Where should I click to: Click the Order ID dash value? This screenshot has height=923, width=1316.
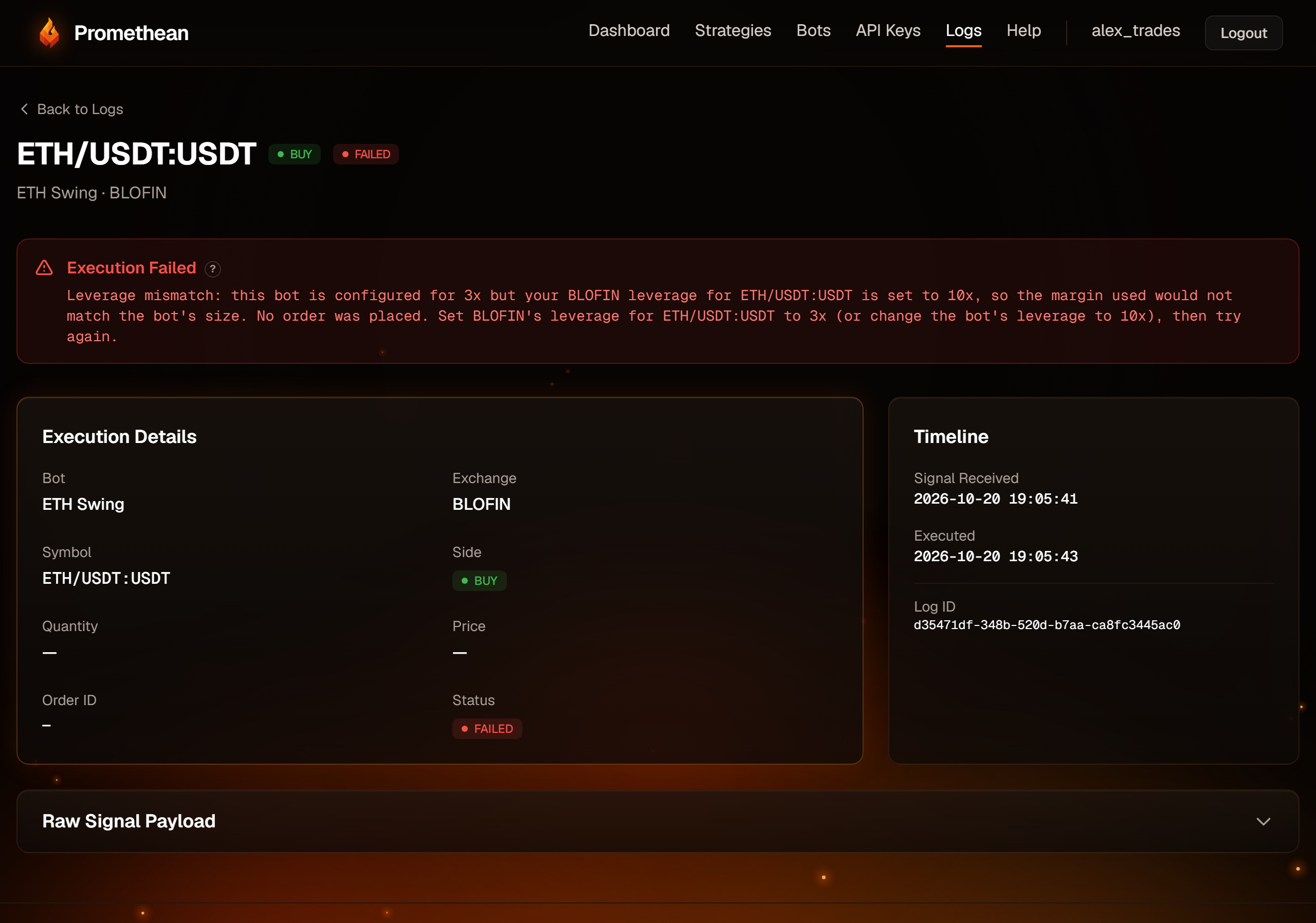(x=46, y=725)
